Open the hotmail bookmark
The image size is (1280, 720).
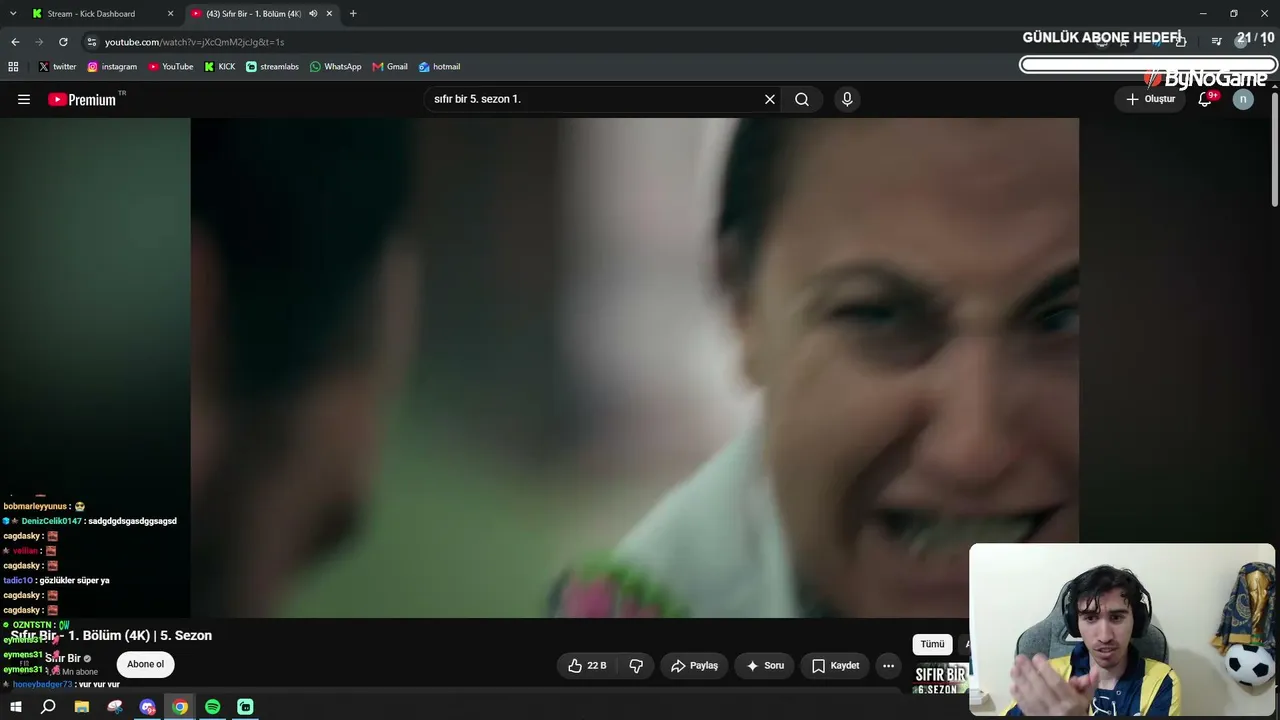[x=440, y=67]
